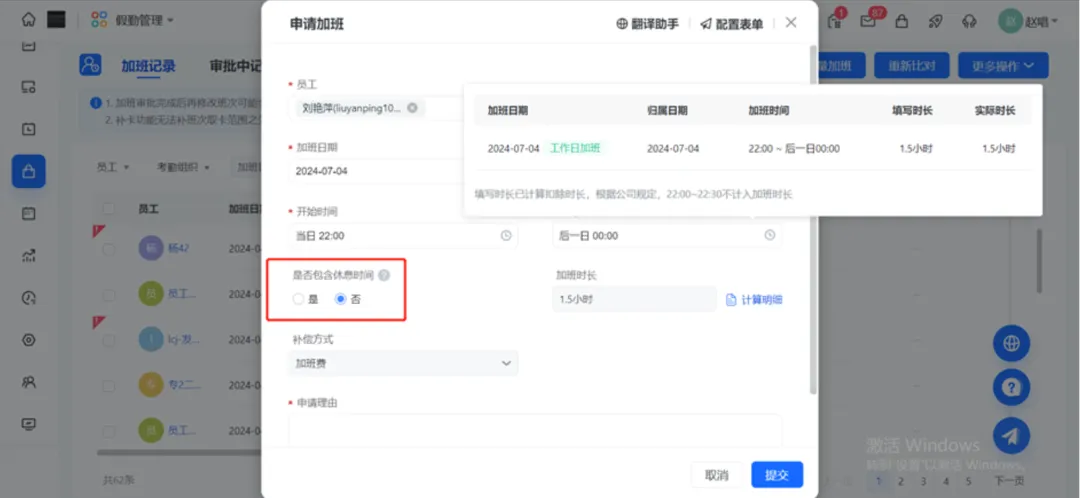Viewport: 1080px width, 498px height.
Task: Click the headset support icon in top bar
Action: pos(969,21)
